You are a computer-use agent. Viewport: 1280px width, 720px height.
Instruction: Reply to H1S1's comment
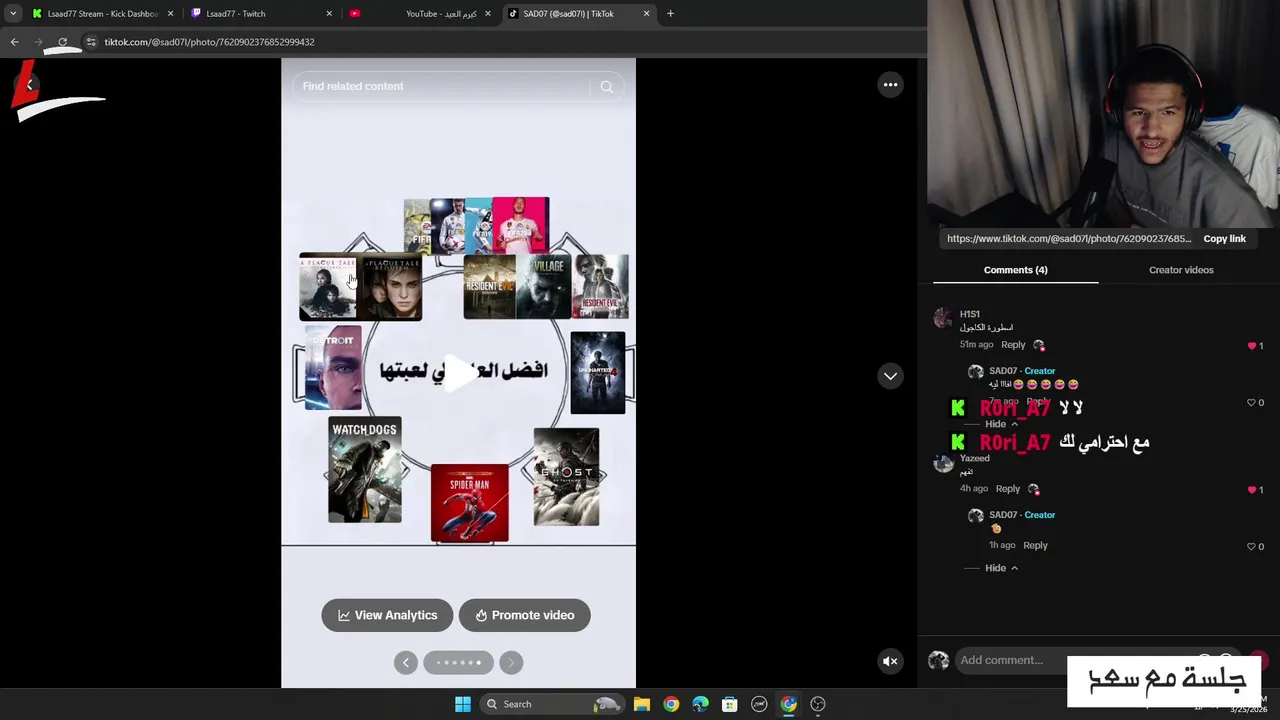pyautogui.click(x=1013, y=345)
